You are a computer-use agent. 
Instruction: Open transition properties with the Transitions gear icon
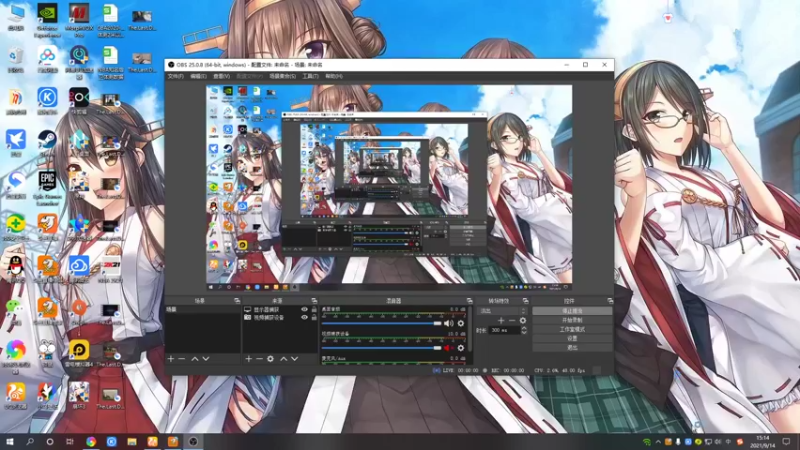pyautogui.click(x=522, y=320)
